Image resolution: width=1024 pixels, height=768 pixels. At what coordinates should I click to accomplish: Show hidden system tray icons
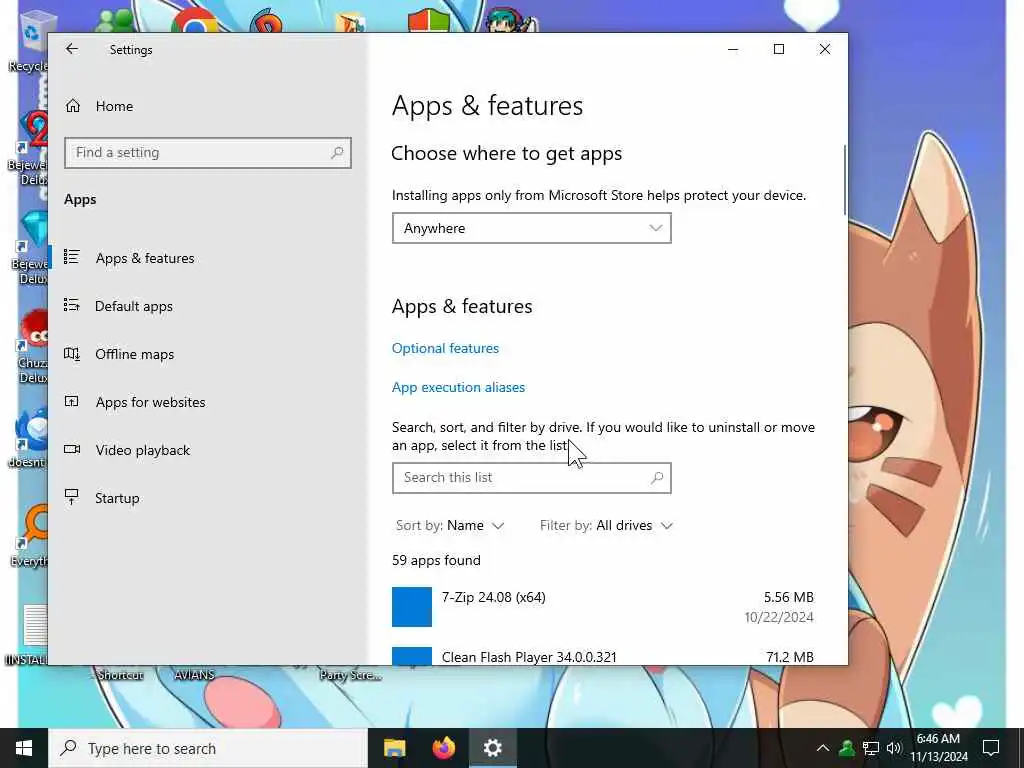click(823, 748)
